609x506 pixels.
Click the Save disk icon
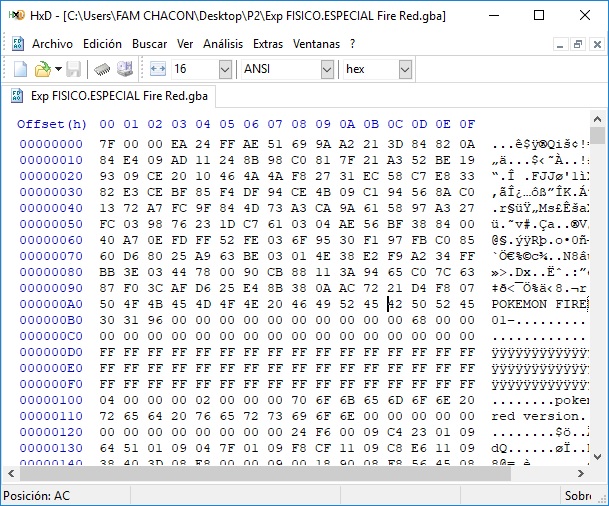(74, 69)
